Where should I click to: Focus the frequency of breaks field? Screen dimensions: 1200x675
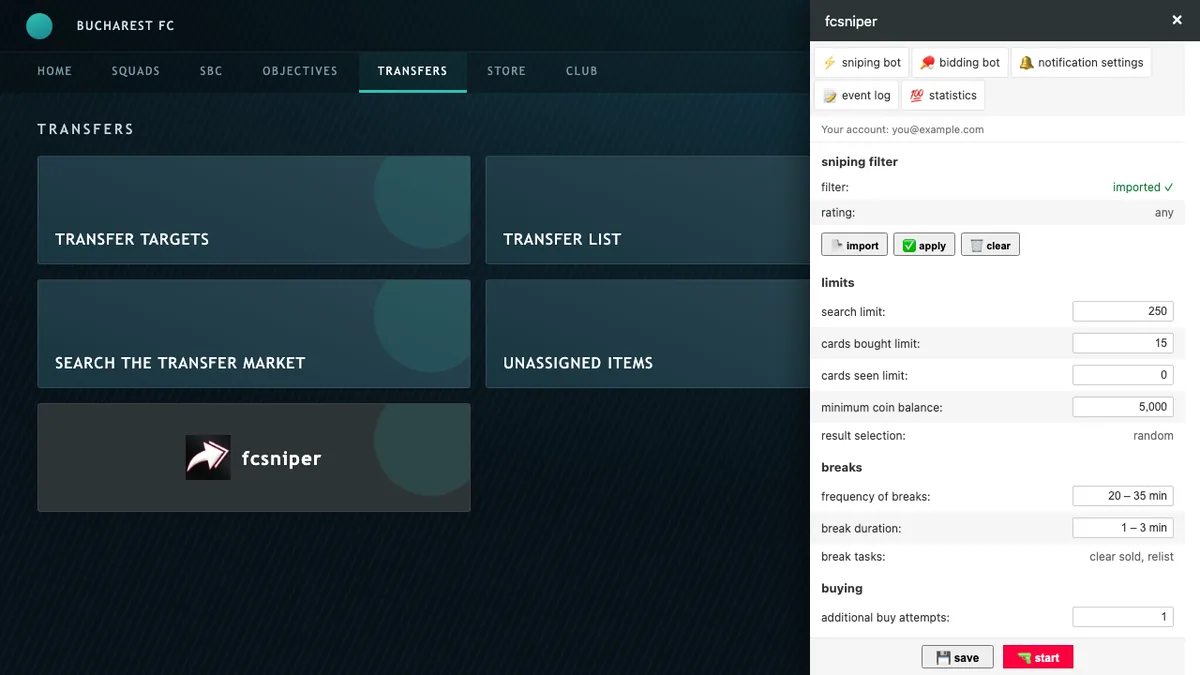(1123, 496)
